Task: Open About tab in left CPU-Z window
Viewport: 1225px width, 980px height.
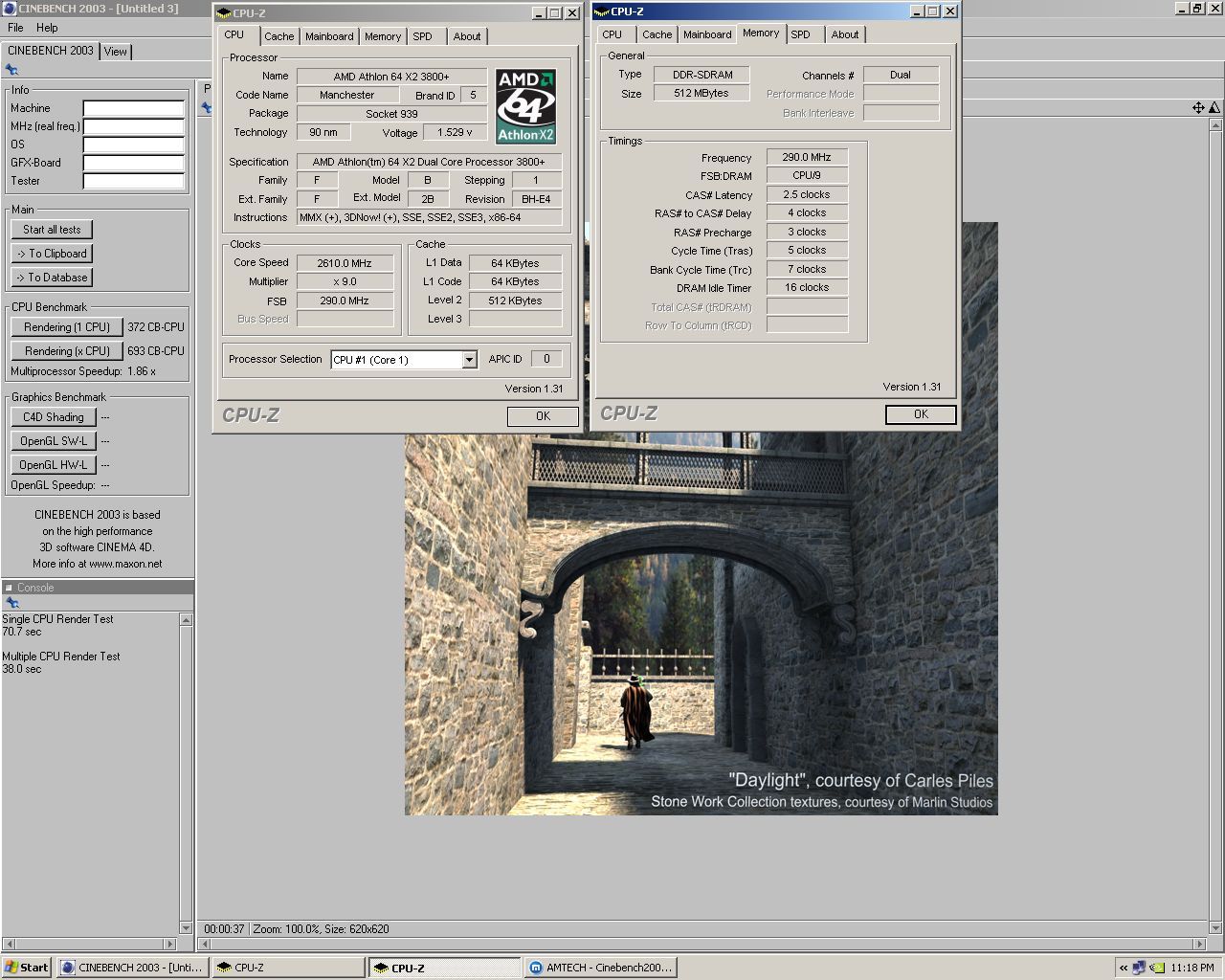Action: tap(467, 36)
